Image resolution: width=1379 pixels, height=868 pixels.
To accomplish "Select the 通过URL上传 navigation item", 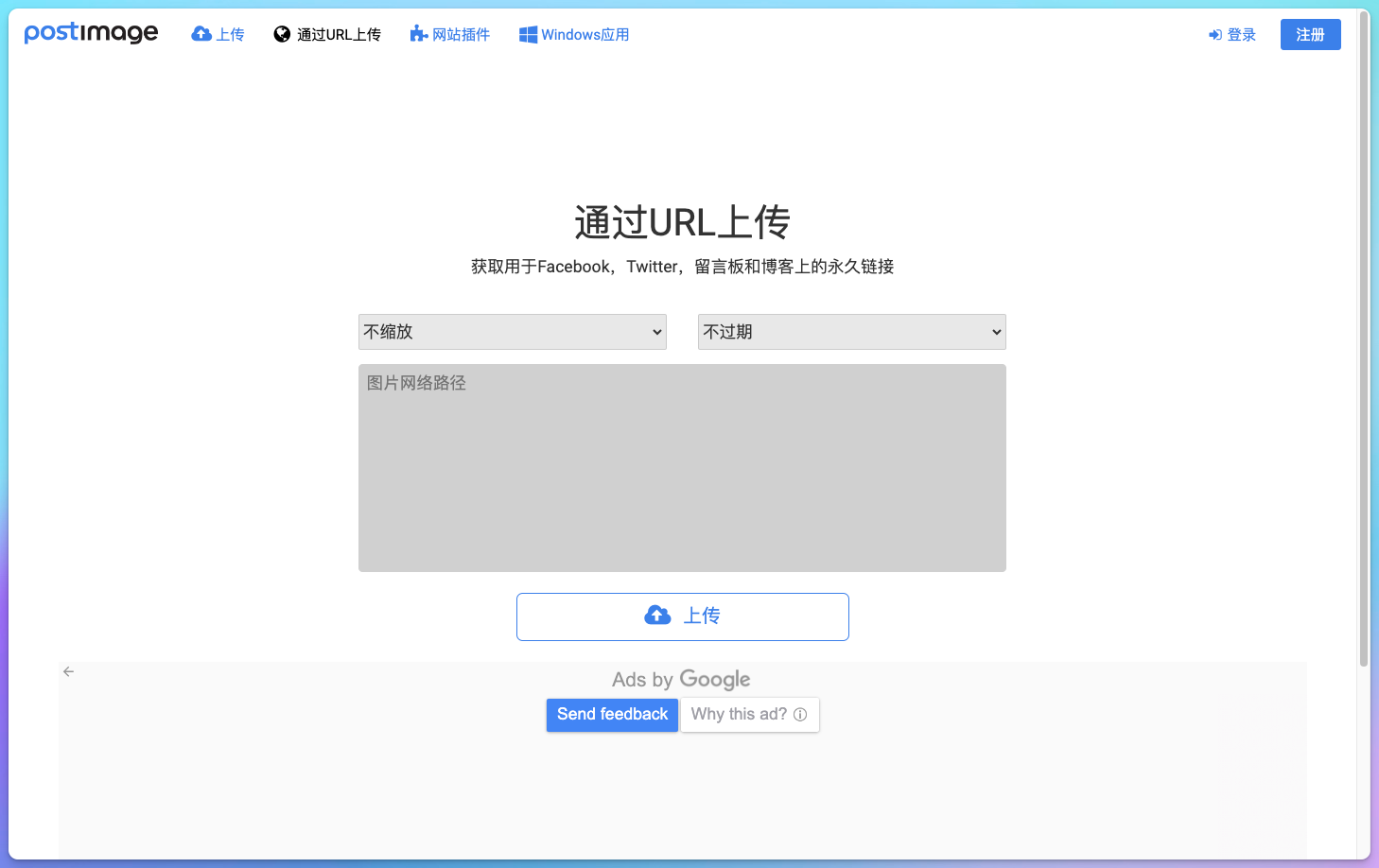I will [x=339, y=33].
